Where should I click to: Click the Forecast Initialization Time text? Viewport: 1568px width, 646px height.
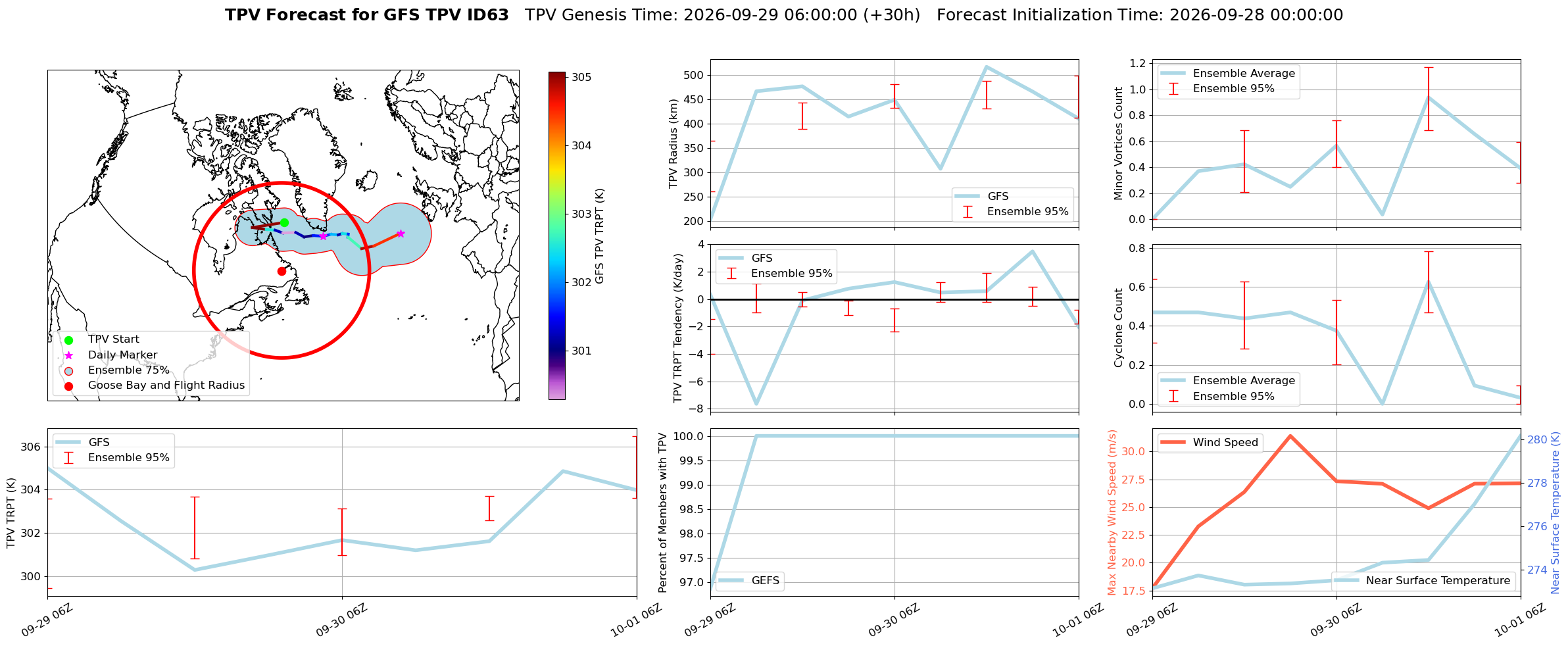(x=1140, y=15)
